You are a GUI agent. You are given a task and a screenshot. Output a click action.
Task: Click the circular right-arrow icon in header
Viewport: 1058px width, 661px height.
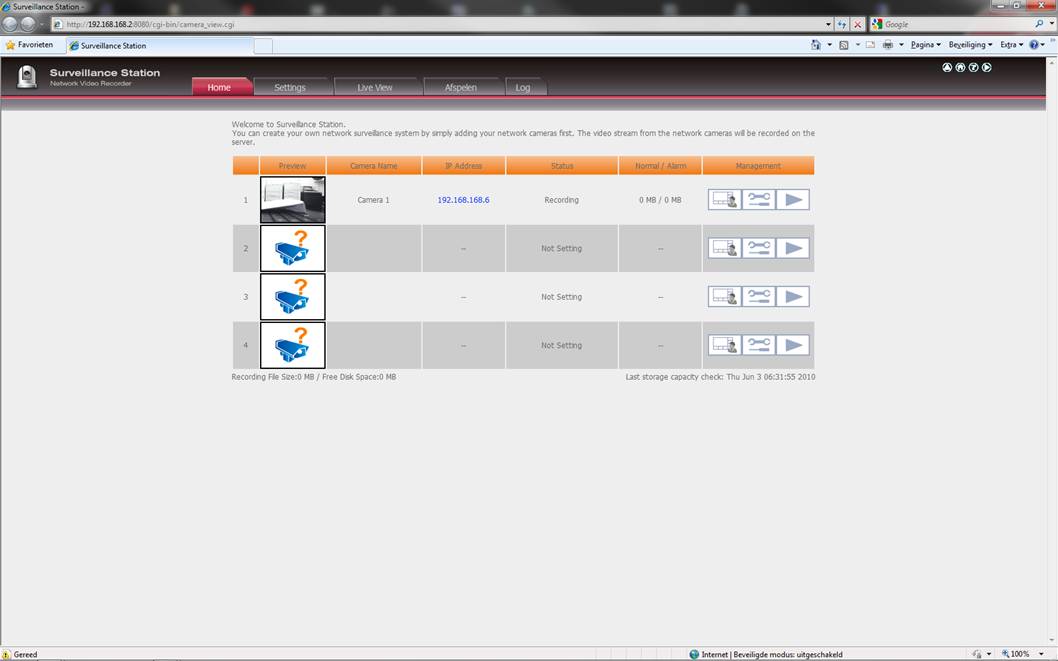(986, 67)
